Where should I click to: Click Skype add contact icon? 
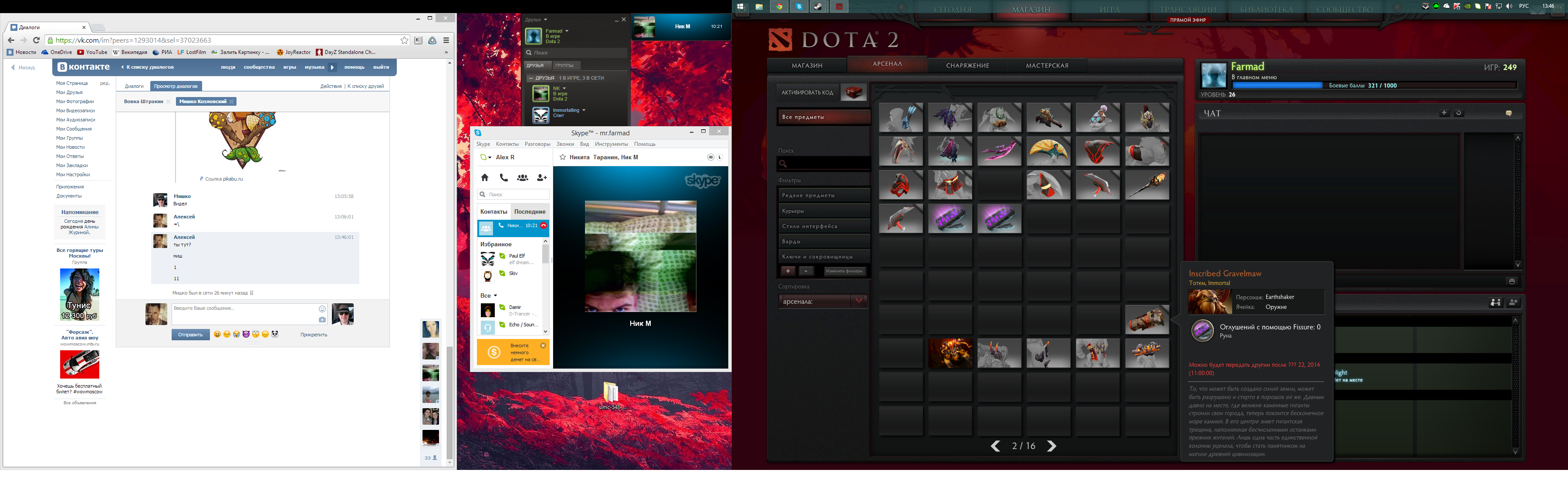pyautogui.click(x=542, y=178)
